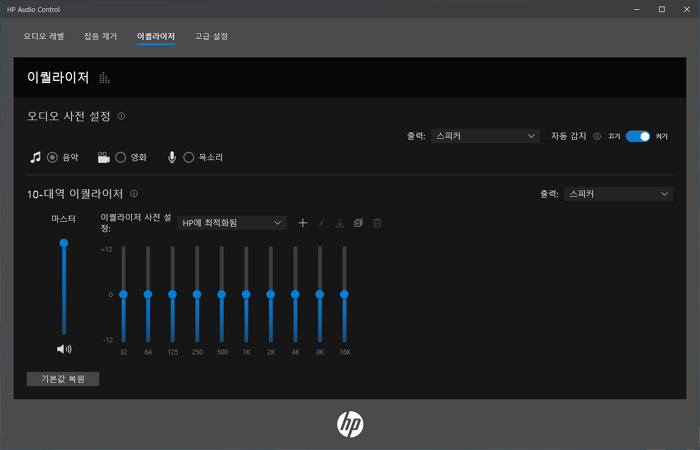Click the 4K band slider handle
This screenshot has width=700, height=450.
click(295, 294)
